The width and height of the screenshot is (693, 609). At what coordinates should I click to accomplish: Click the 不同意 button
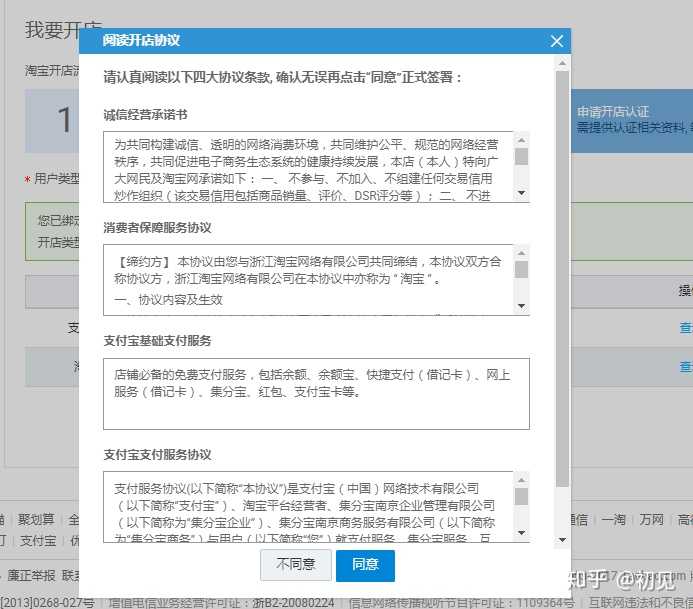tap(295, 565)
